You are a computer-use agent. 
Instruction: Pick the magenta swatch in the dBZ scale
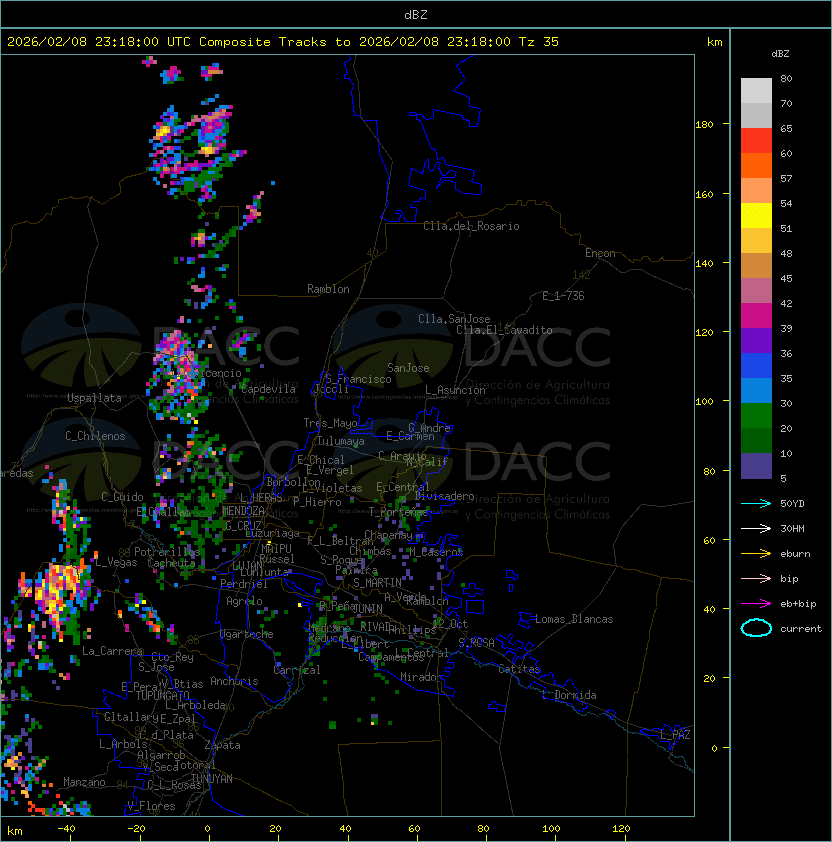click(756, 316)
